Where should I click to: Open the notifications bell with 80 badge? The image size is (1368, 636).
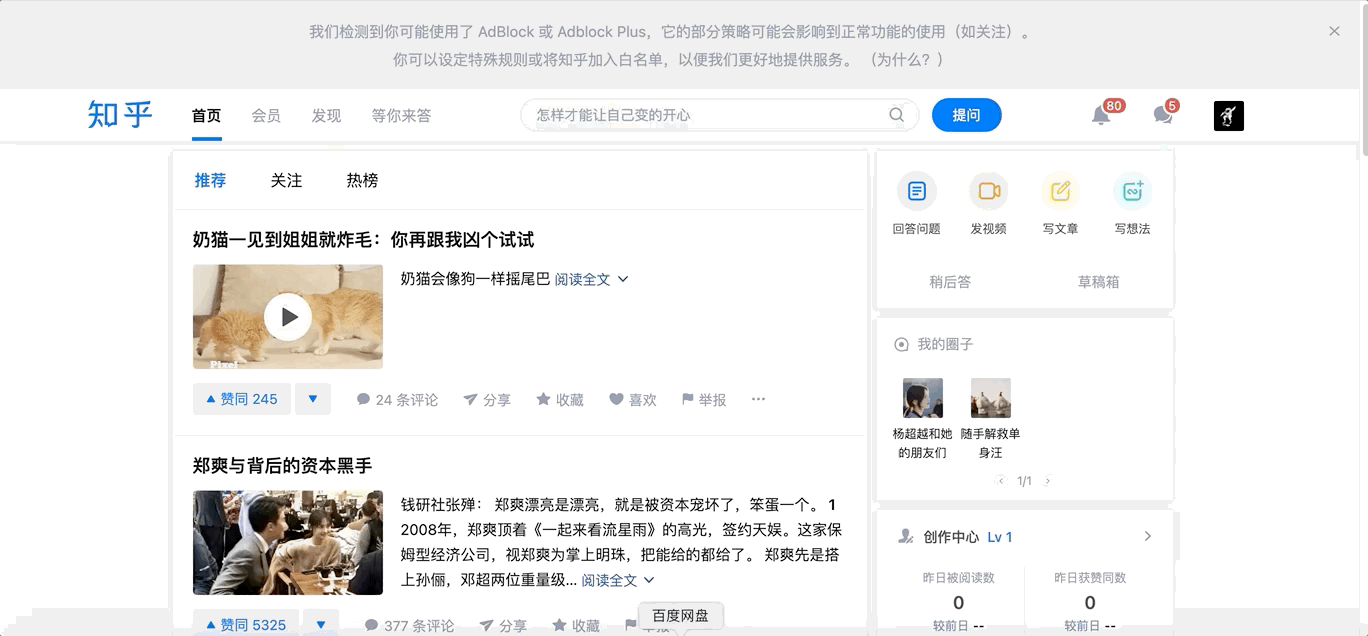1101,115
